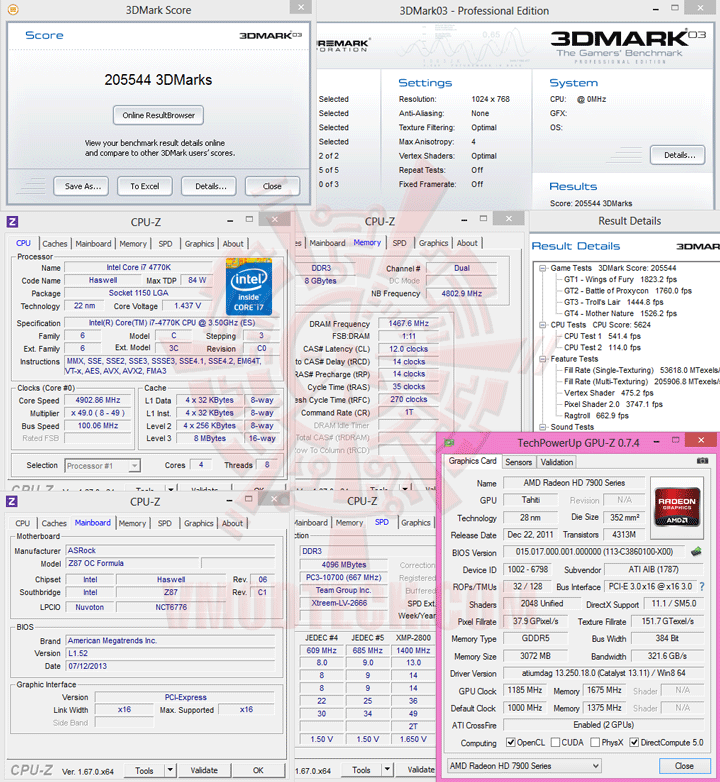The image size is (720, 782).
Task: Click the Online ResultBrowser button
Action: coord(159,115)
